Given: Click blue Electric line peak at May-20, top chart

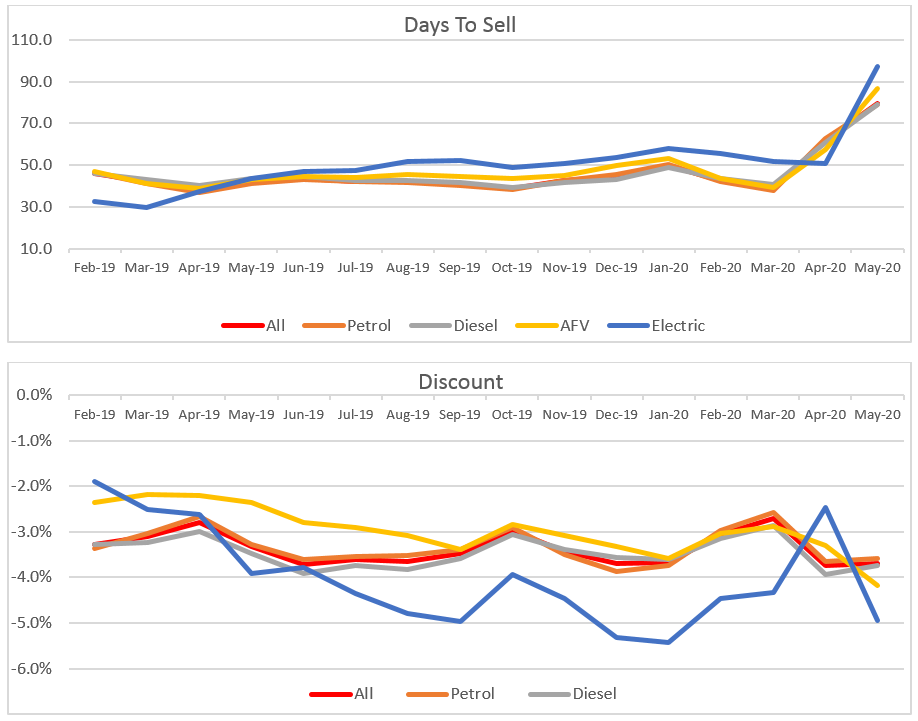Looking at the screenshot, I should pos(877,67).
